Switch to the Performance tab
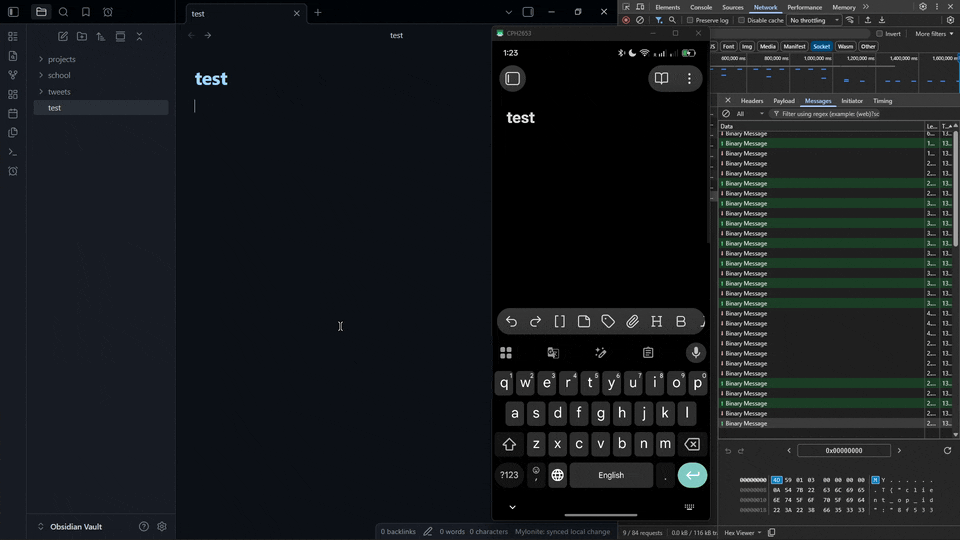960x540 pixels. tap(804, 7)
